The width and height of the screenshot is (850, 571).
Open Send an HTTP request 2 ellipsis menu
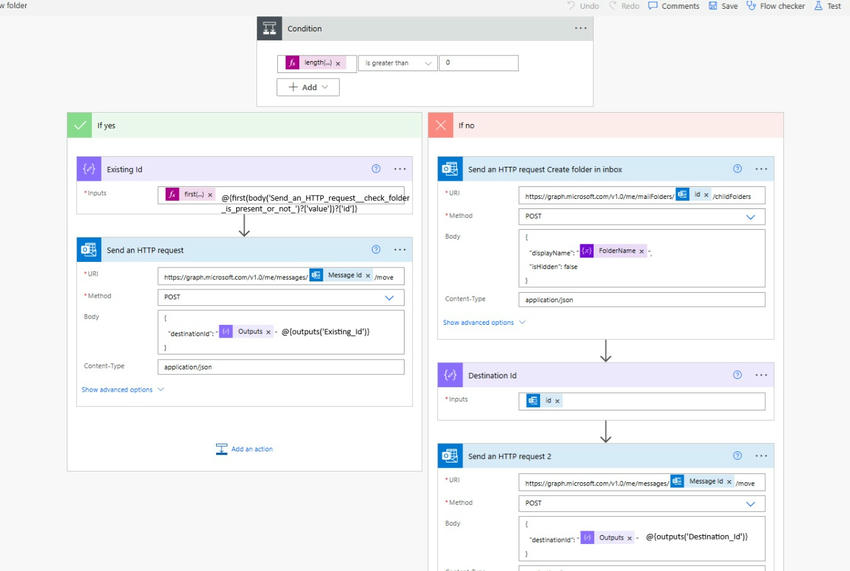[761, 455]
